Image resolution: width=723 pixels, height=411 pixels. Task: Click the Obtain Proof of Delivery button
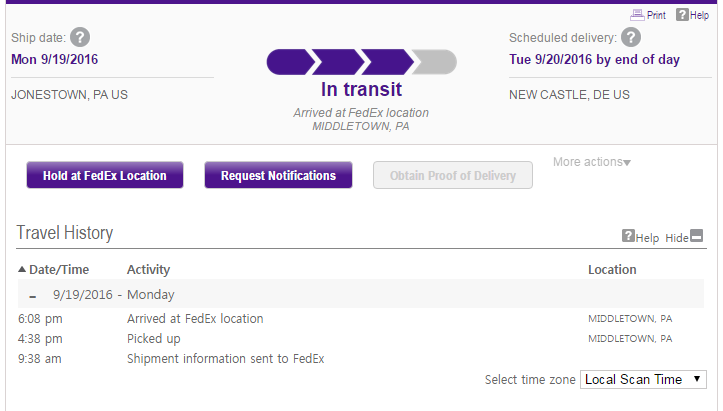[453, 176]
